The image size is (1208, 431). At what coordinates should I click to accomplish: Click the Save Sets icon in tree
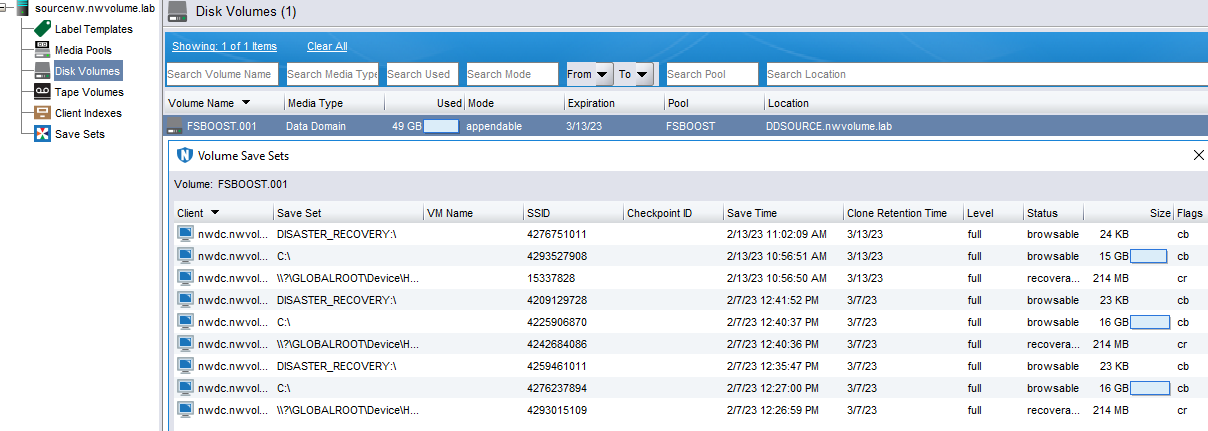pos(42,134)
